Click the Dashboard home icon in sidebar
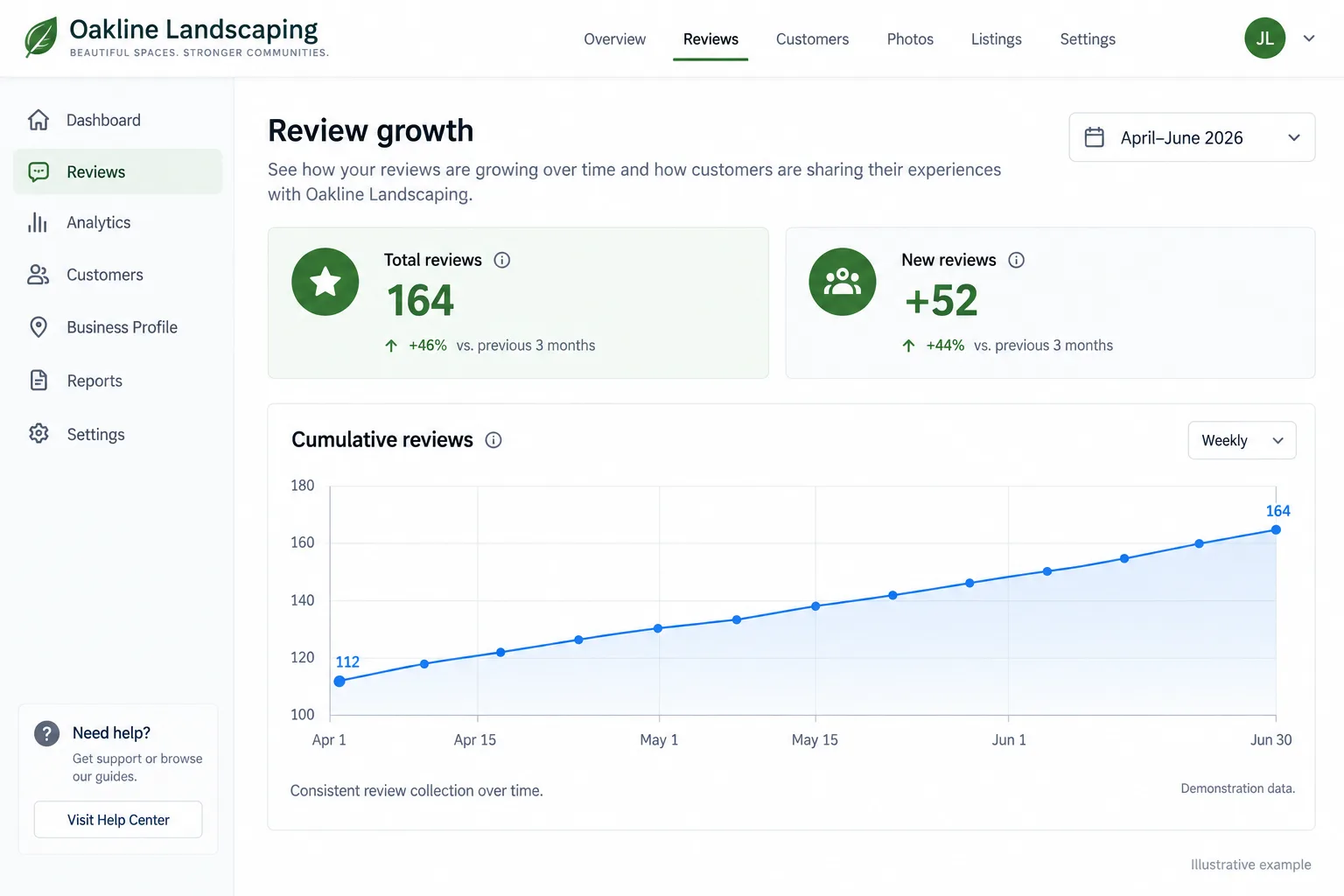This screenshot has width=1344, height=896. pos(38,120)
